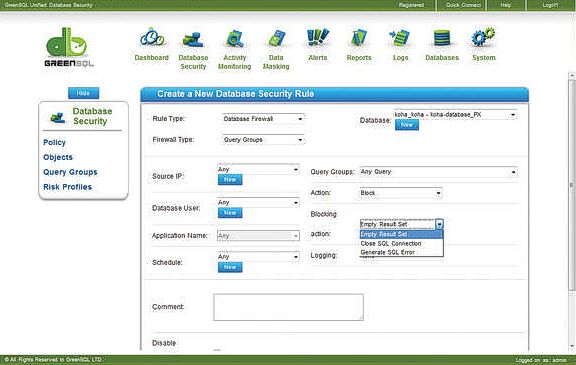Open the Reports icon

[x=359, y=38]
